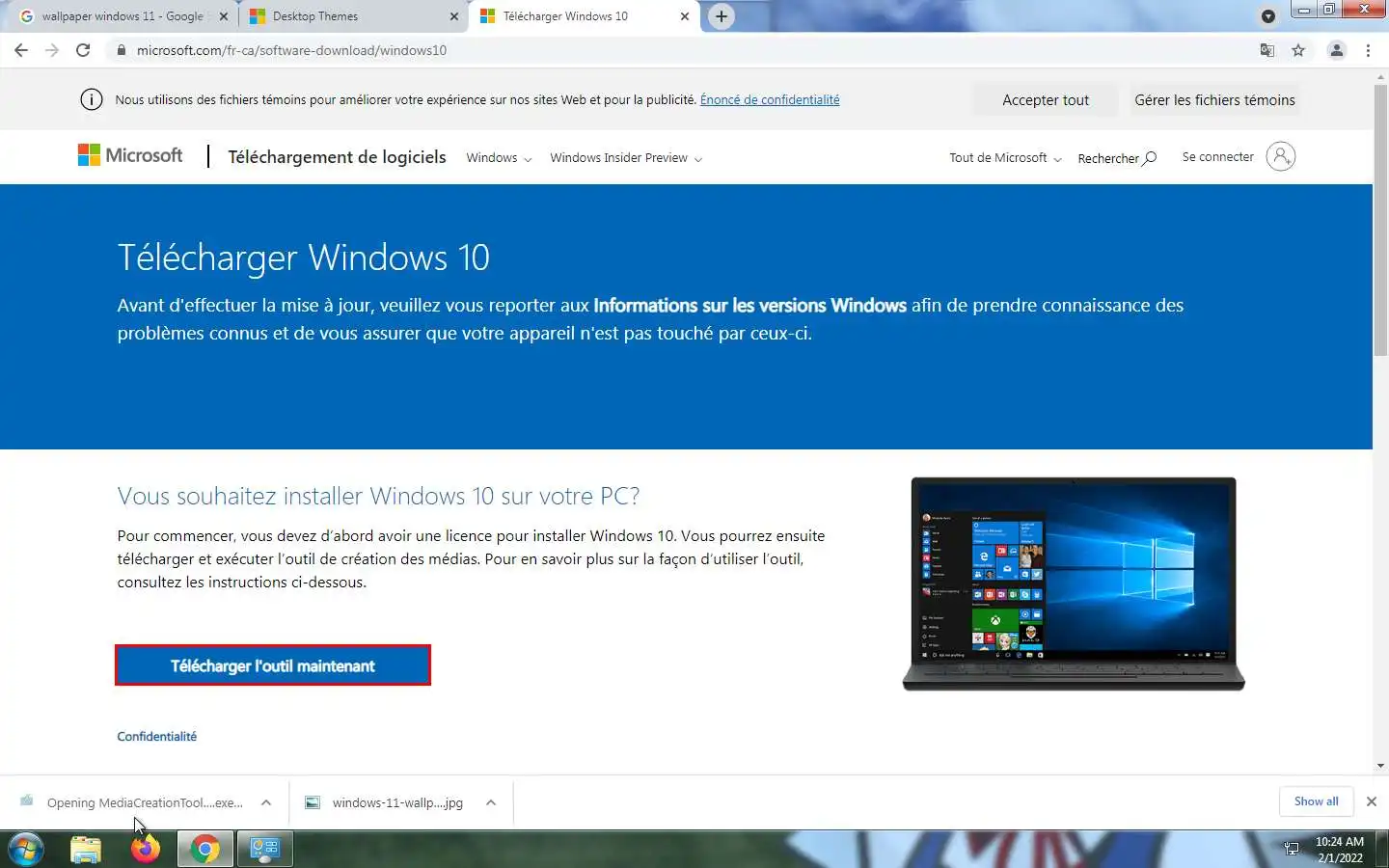Open the translate page icon in address bar
This screenshot has height=868, width=1389.
click(x=1267, y=50)
